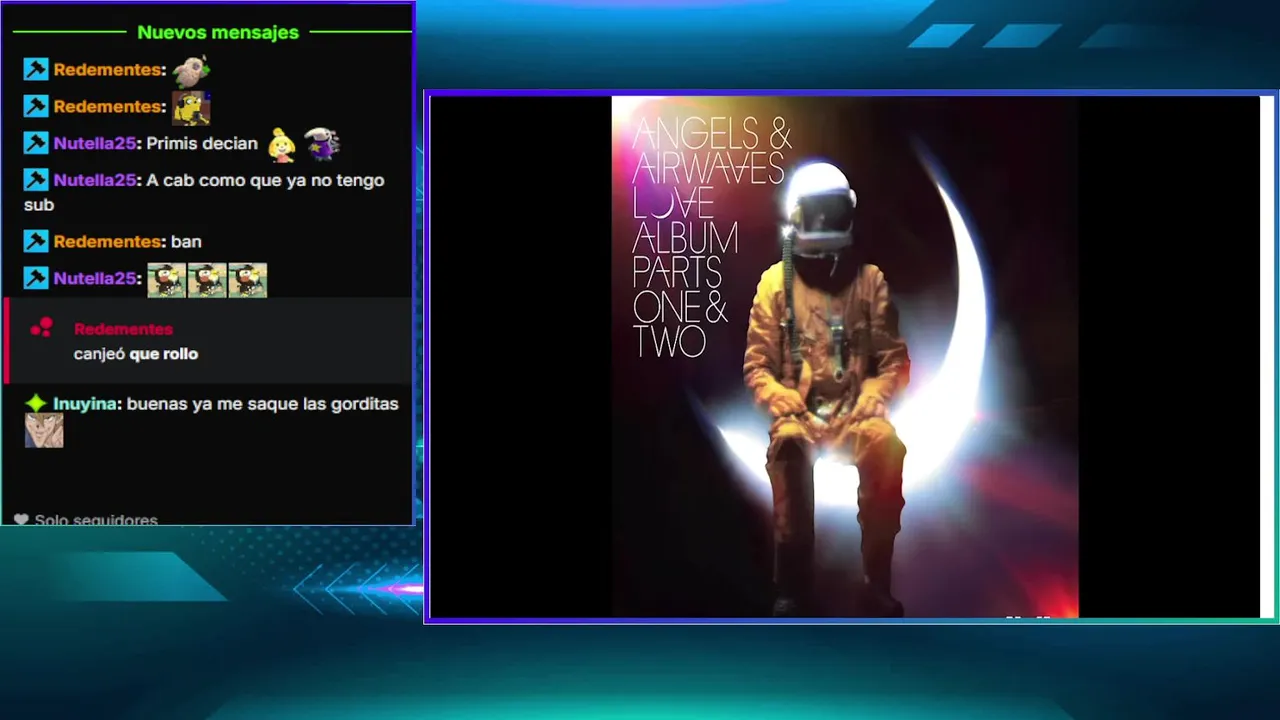This screenshot has height=720, width=1280.
Task: Click the yellow character emote in Redementes' second message
Action: point(190,107)
